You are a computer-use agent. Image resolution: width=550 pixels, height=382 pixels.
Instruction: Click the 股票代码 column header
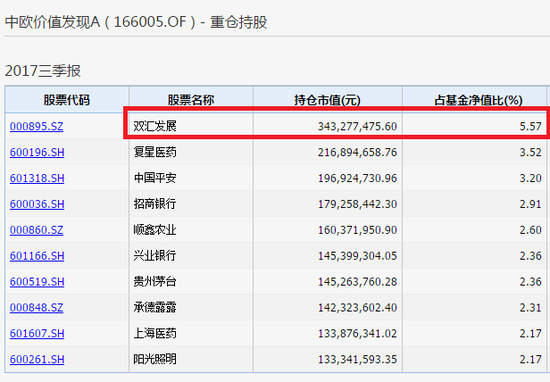(67, 100)
